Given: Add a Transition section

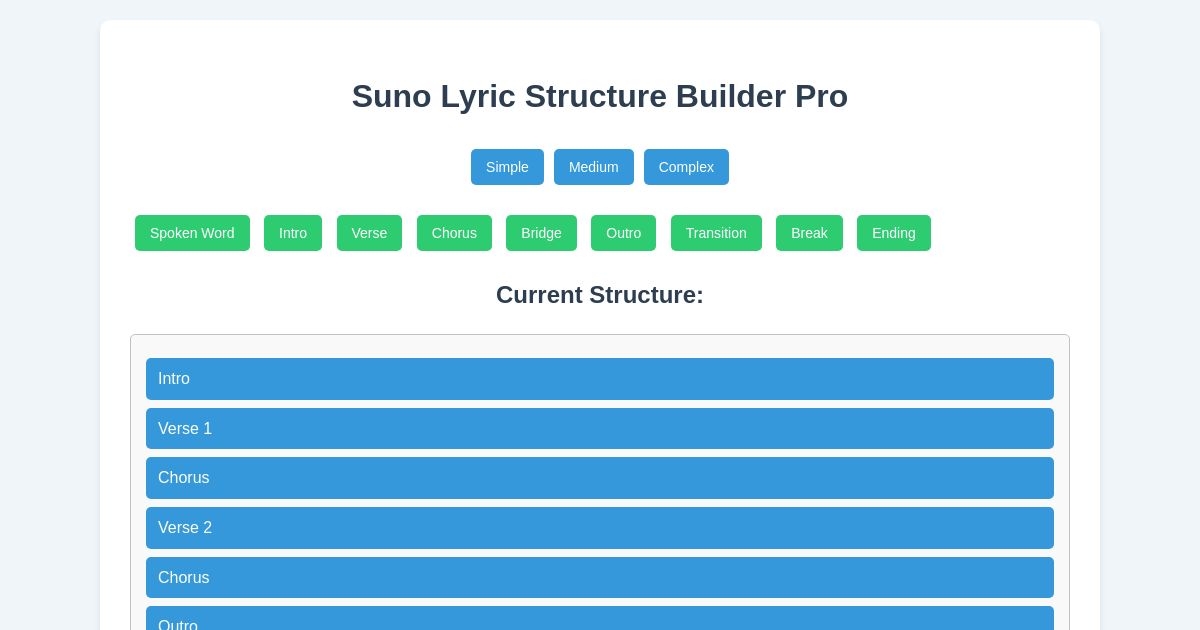Looking at the screenshot, I should click(x=716, y=233).
